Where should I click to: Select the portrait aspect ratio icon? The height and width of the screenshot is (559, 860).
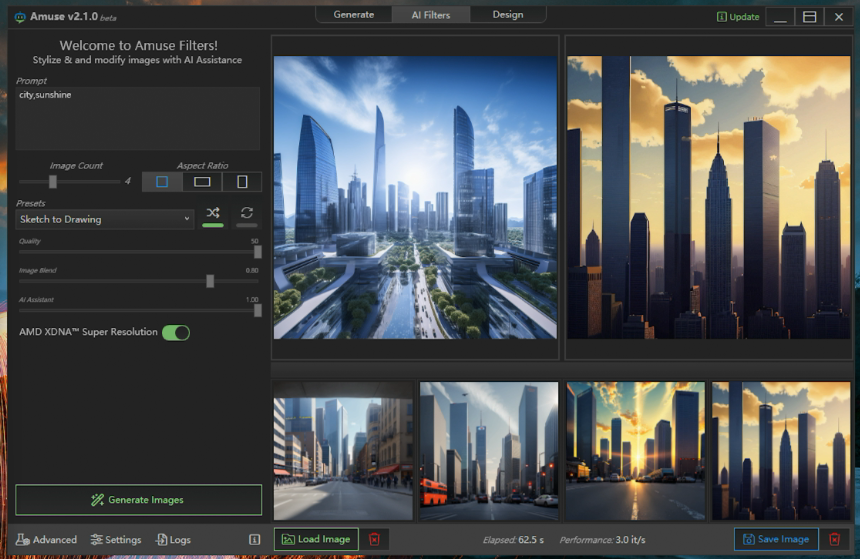[242, 182]
